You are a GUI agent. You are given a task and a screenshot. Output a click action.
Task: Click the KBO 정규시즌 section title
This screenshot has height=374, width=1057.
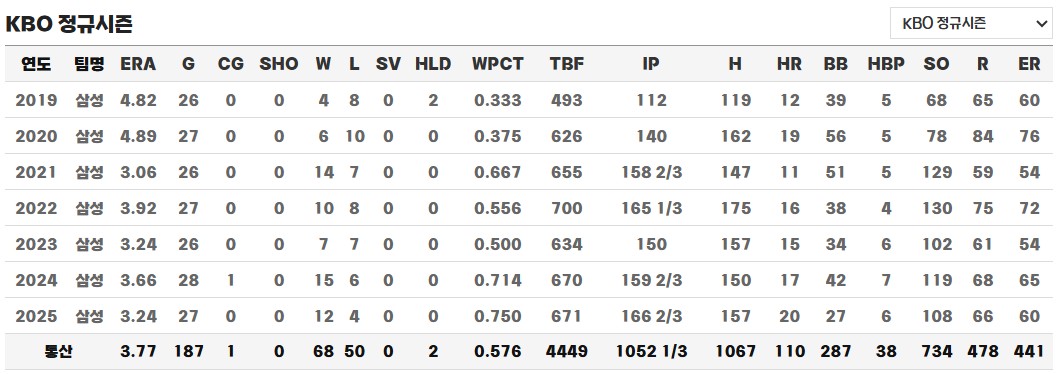click(x=69, y=24)
